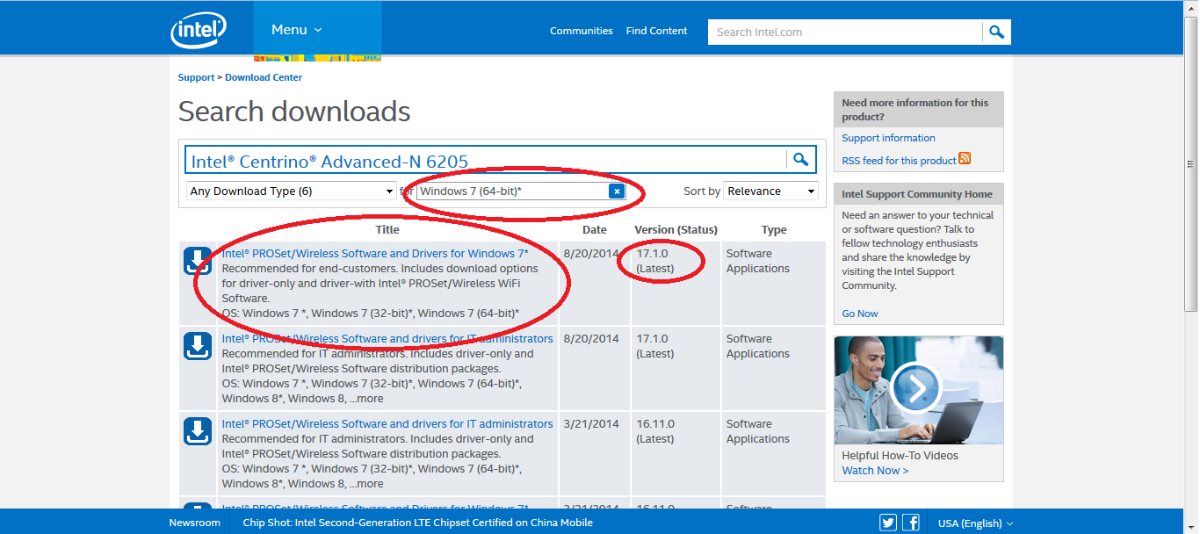The image size is (1200, 534).
Task: Open Intel's Facebook page icon
Action: 911,522
